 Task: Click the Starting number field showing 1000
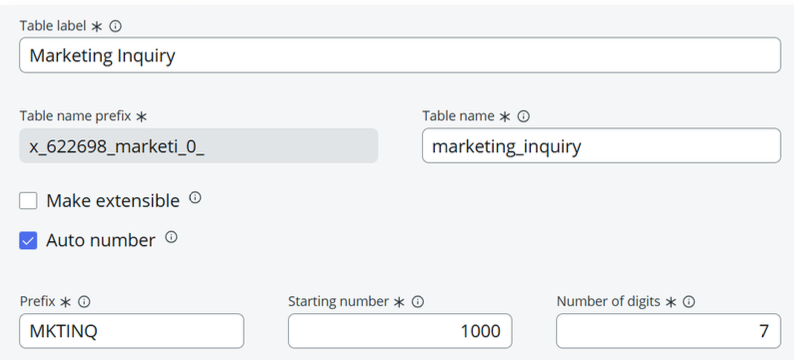pos(400,331)
